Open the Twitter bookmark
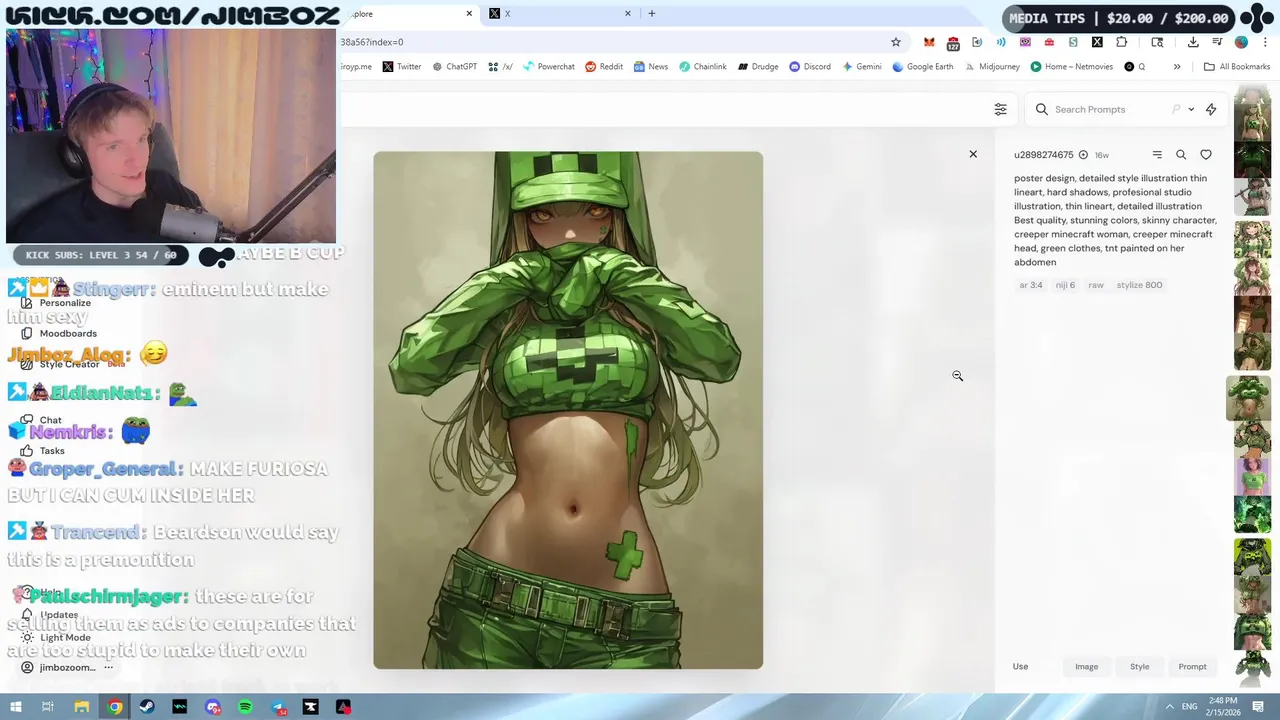This screenshot has width=1280, height=720. (x=402, y=67)
